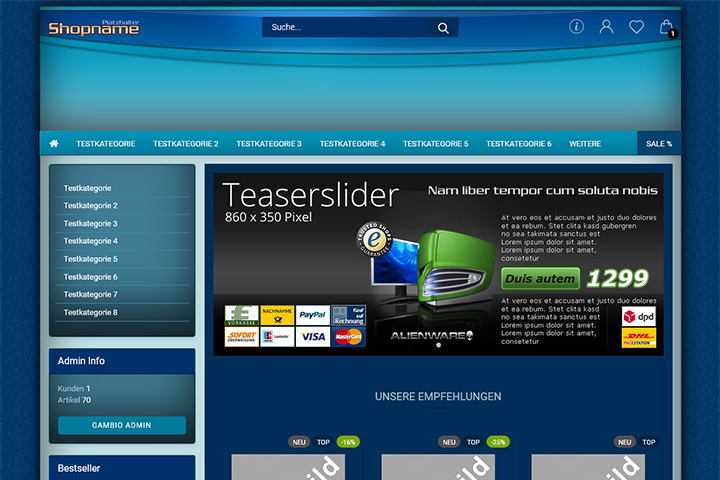
Task: Click the GAMBIO ADMIN button
Action: click(122, 425)
